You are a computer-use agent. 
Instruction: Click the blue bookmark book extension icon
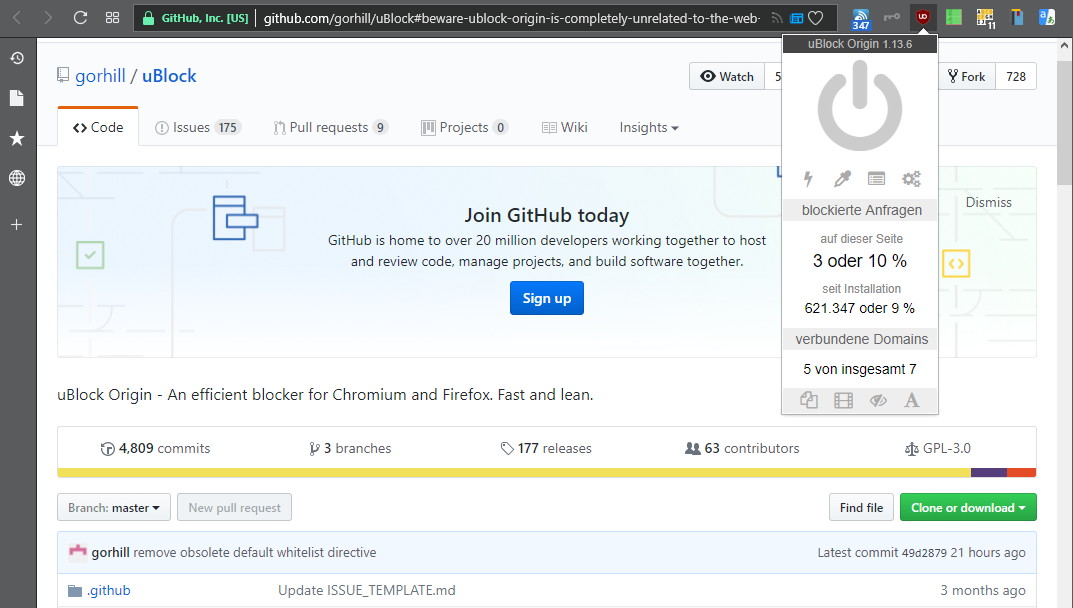click(x=1017, y=17)
